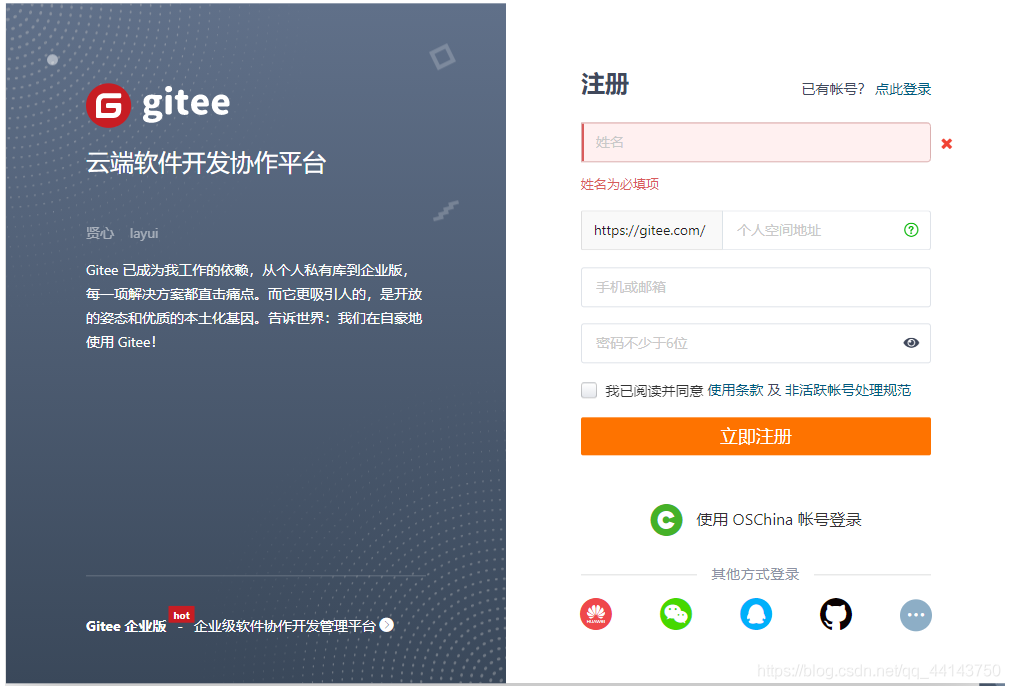This screenshot has height=689, width=1010.
Task: Click the OSChina green logo icon
Action: pos(666,520)
